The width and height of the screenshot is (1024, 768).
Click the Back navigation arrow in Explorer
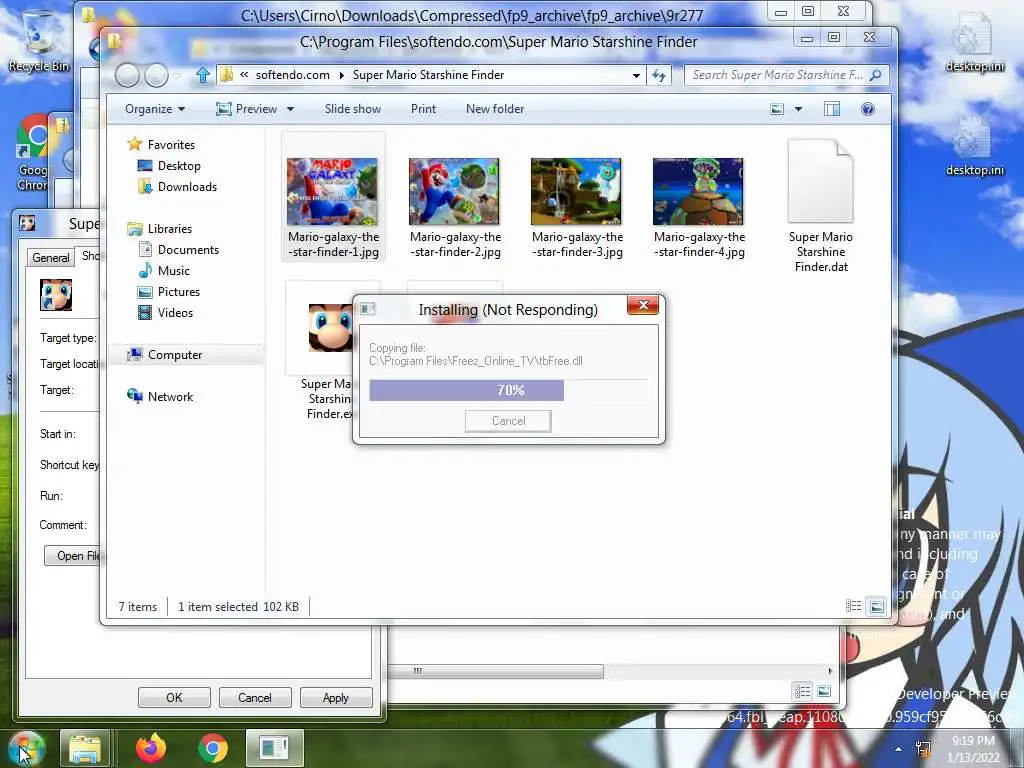(127, 76)
